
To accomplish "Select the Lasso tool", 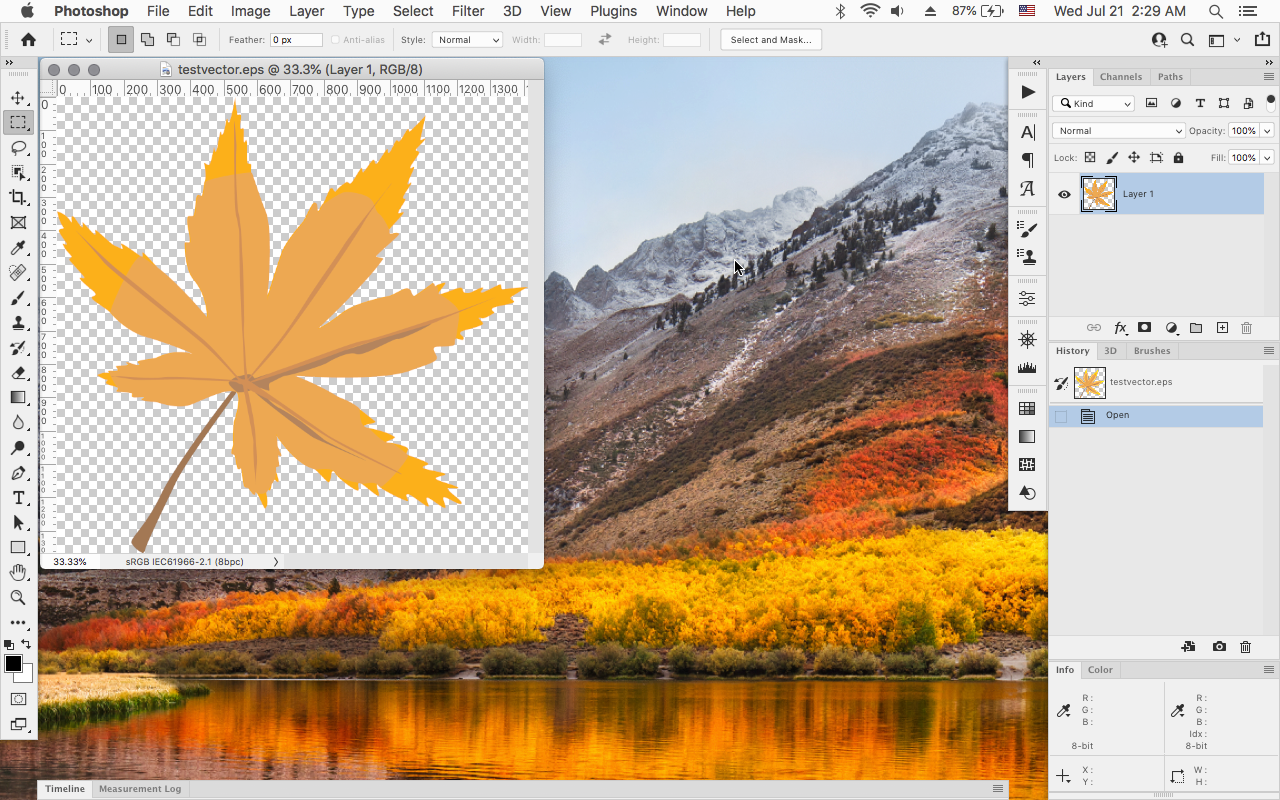I will 18,147.
